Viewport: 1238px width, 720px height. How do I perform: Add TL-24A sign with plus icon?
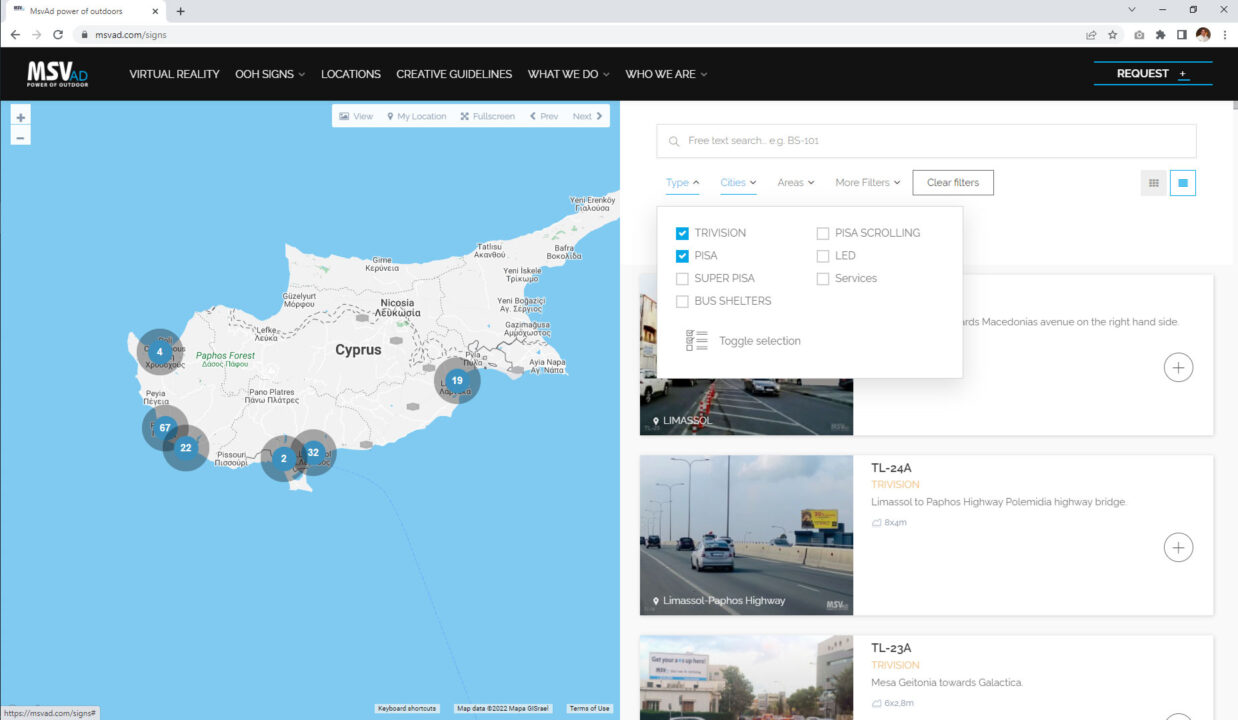coord(1179,547)
